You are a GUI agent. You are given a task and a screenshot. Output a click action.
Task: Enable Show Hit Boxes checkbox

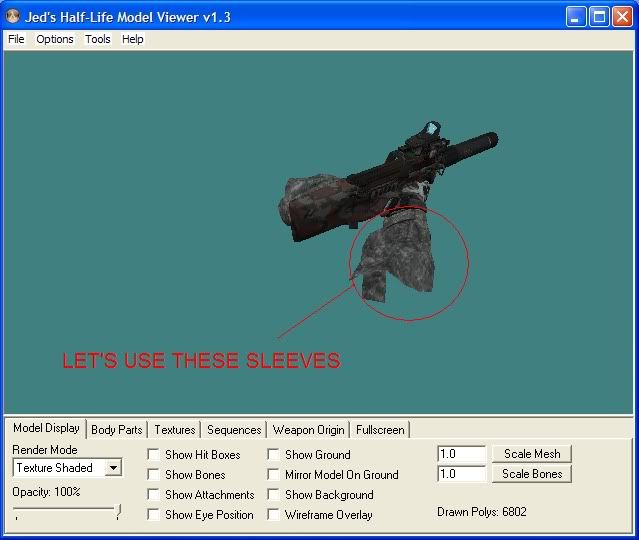153,454
